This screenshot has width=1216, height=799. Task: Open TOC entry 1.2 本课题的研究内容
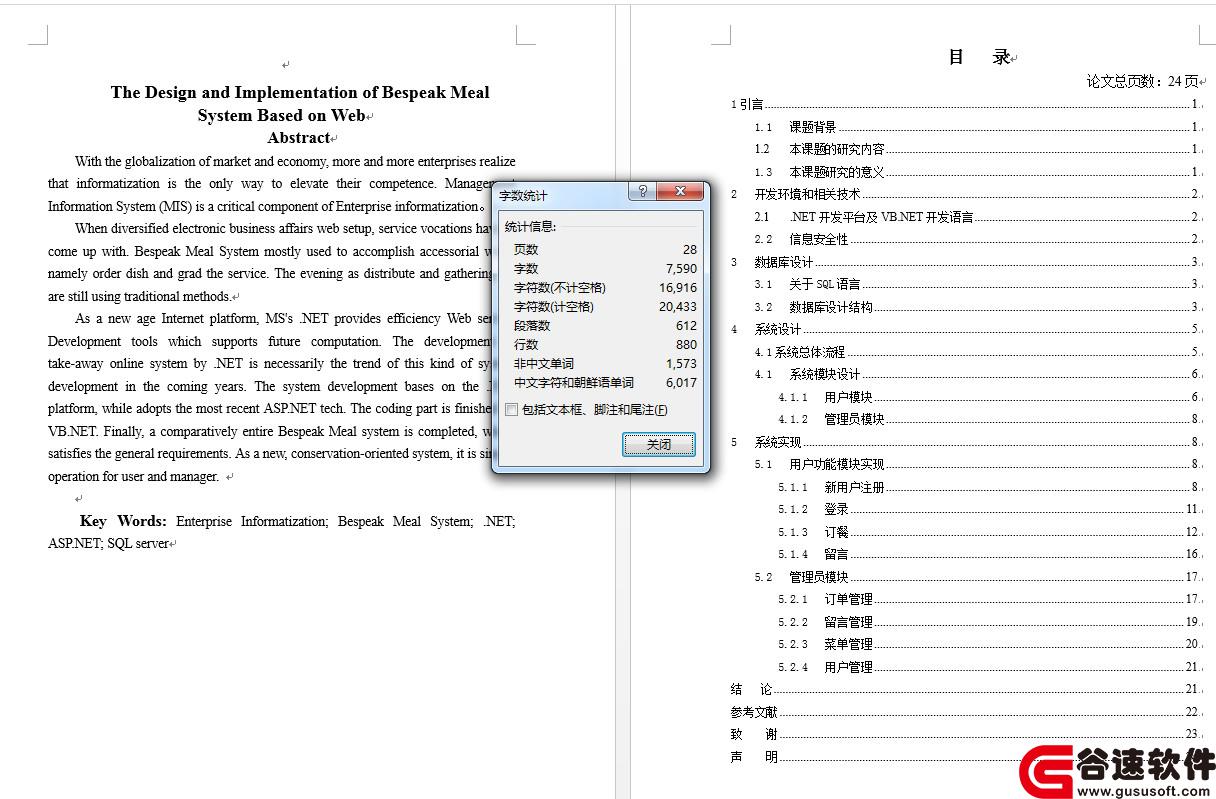point(977,149)
